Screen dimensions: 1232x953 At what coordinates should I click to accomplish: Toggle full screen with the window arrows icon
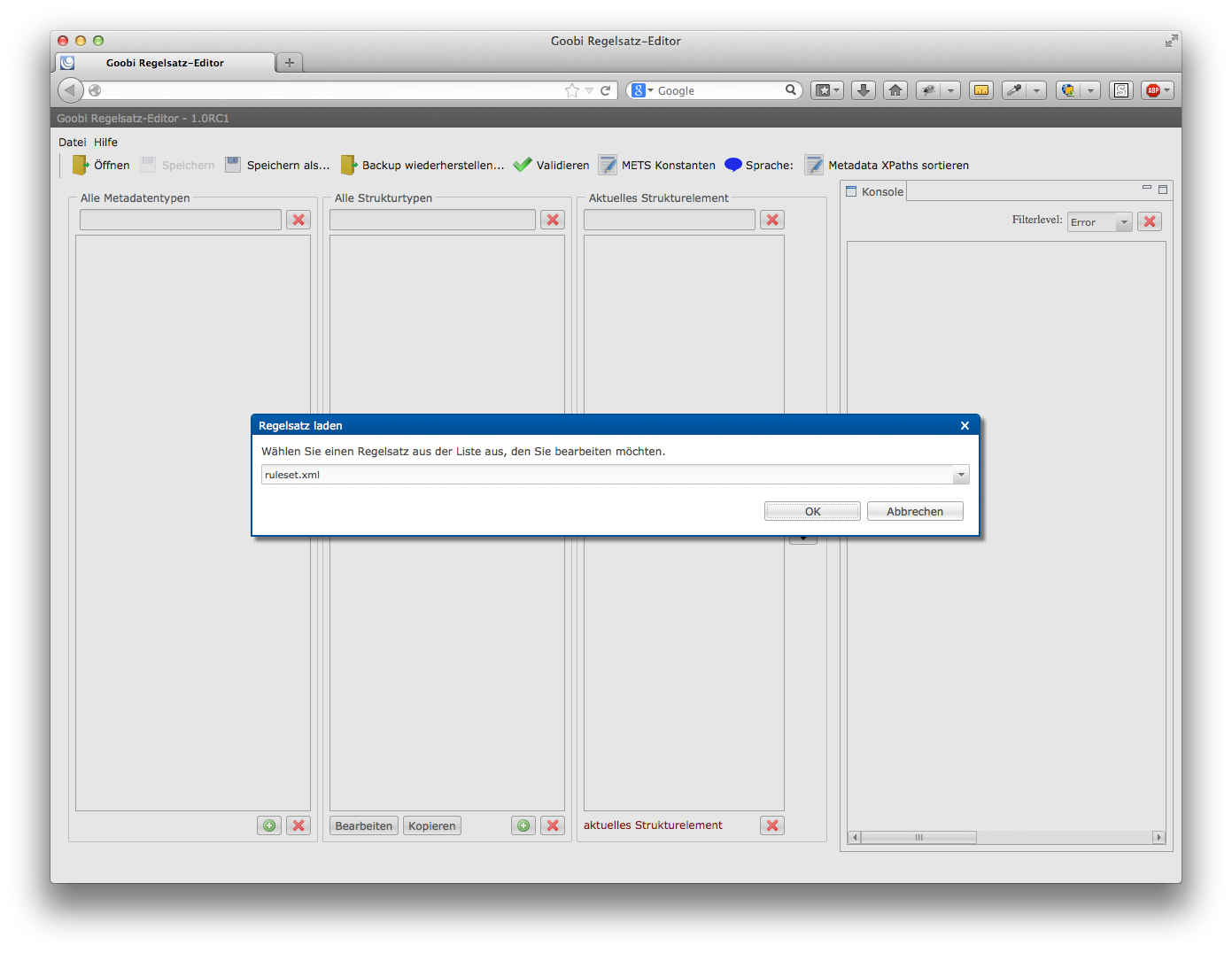tap(1171, 41)
